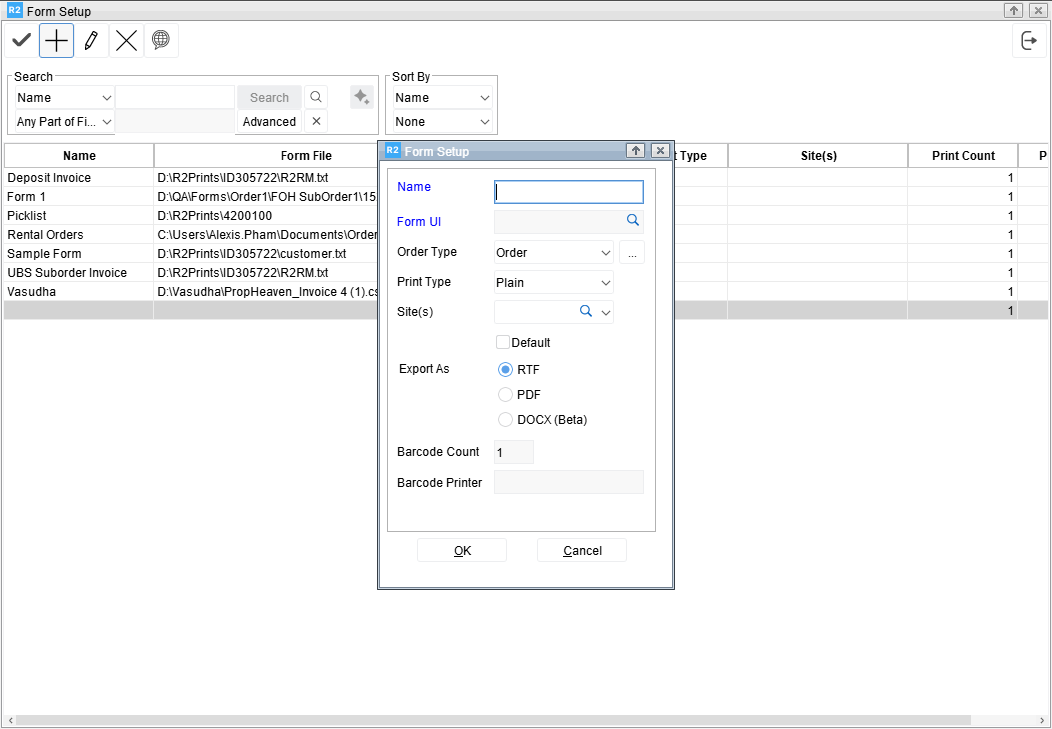This screenshot has height=729, width=1052.
Task: Click the checkmark save icon in toolbar
Action: [x=21, y=41]
